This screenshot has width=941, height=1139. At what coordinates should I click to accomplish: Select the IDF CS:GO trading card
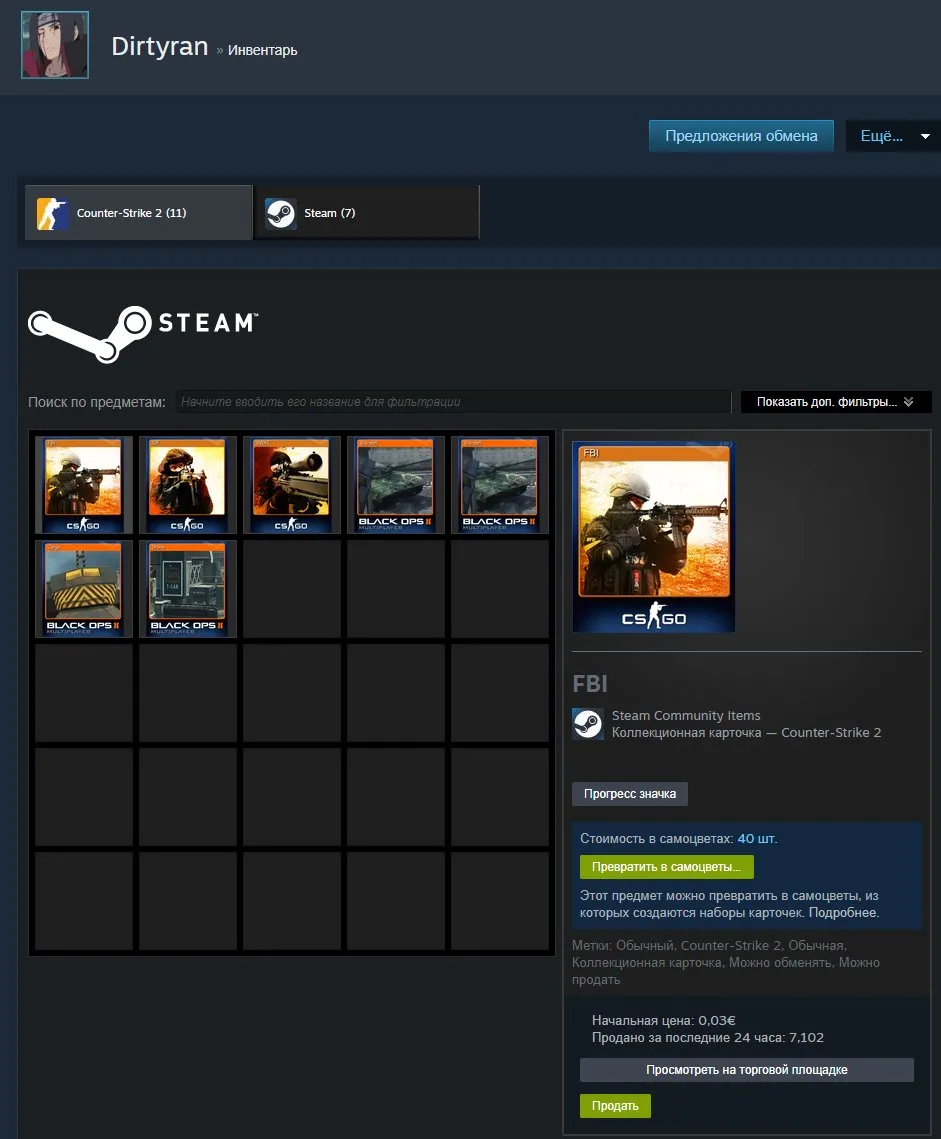coord(187,485)
